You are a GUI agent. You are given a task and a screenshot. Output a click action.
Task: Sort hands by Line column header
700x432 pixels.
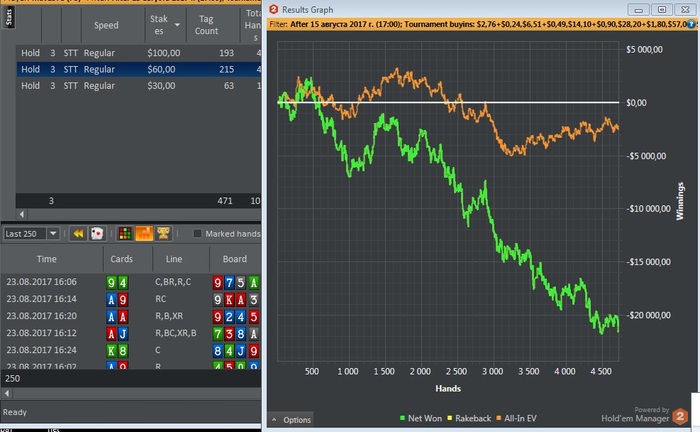[x=174, y=259]
